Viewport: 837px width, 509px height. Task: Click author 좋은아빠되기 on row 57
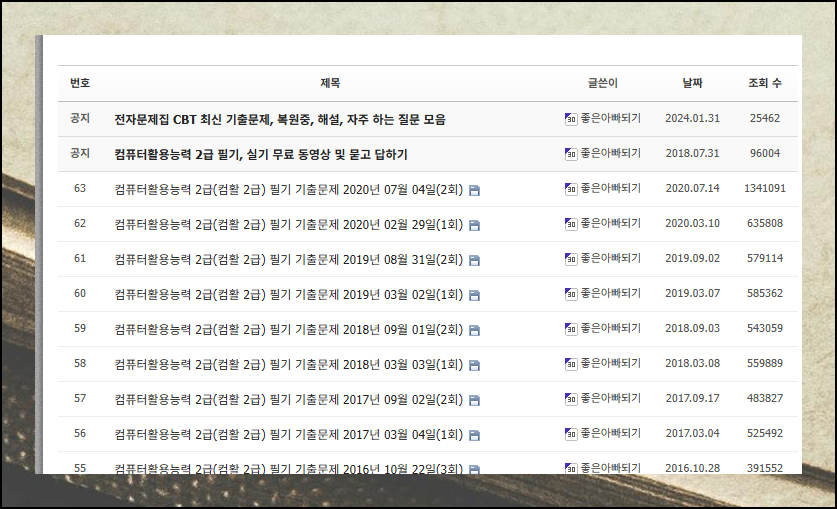point(611,399)
